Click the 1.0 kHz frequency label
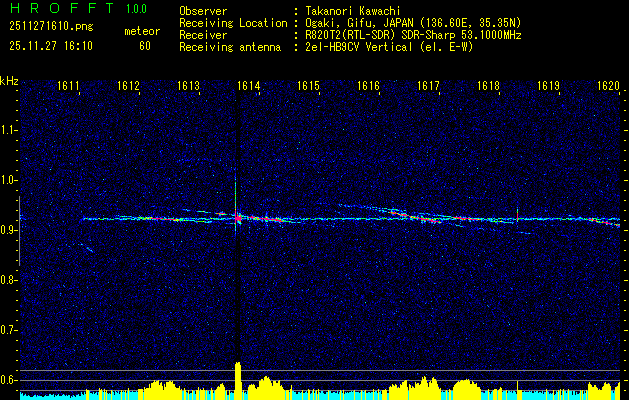This screenshot has height=400, width=629. click(x=8, y=180)
